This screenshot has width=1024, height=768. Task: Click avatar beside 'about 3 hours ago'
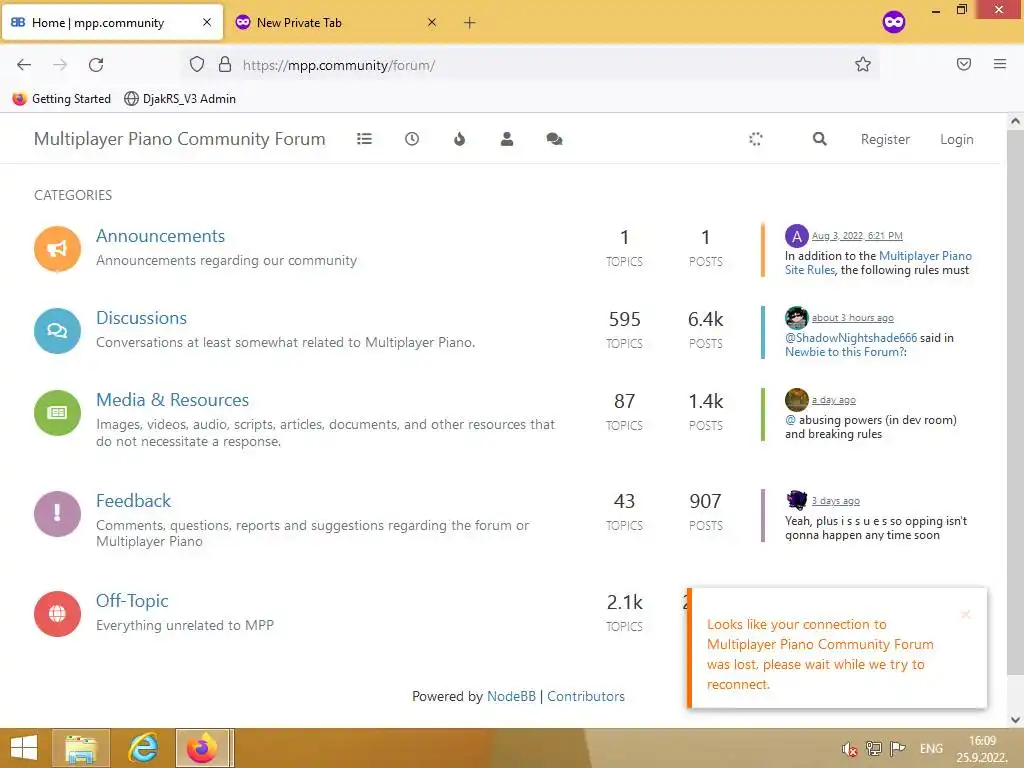(x=797, y=318)
